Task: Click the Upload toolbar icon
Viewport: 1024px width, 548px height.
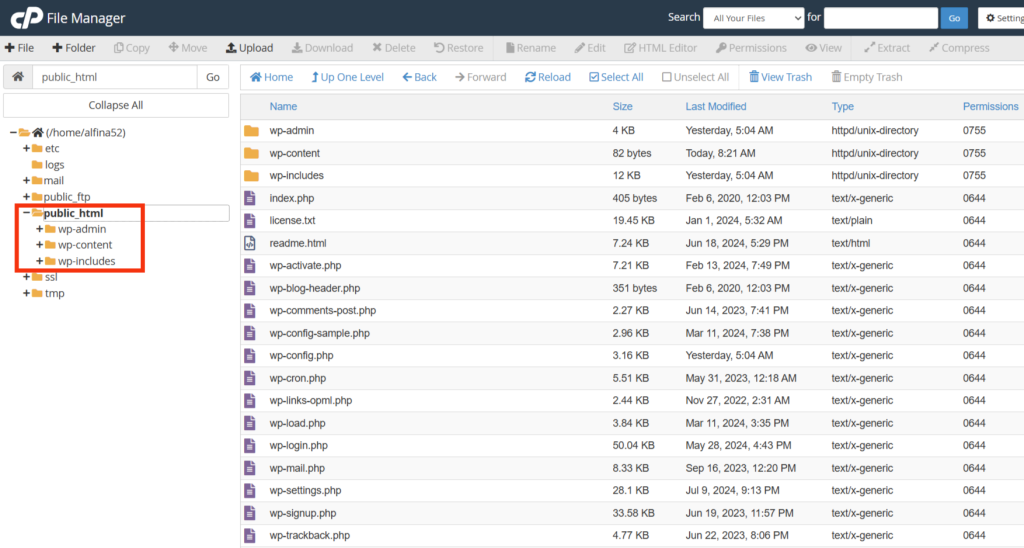Action: click(x=231, y=48)
